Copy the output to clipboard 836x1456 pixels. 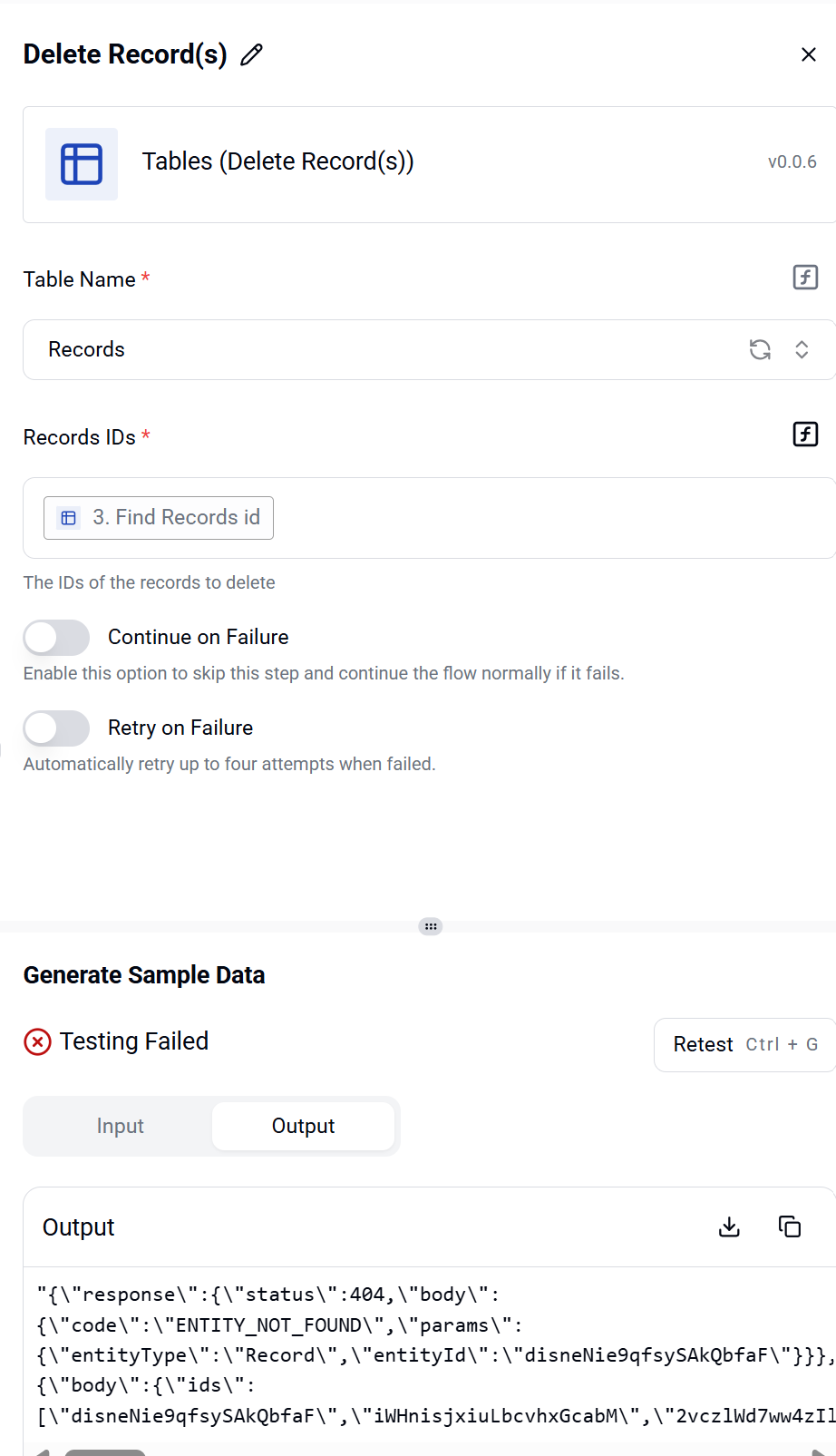[790, 1226]
